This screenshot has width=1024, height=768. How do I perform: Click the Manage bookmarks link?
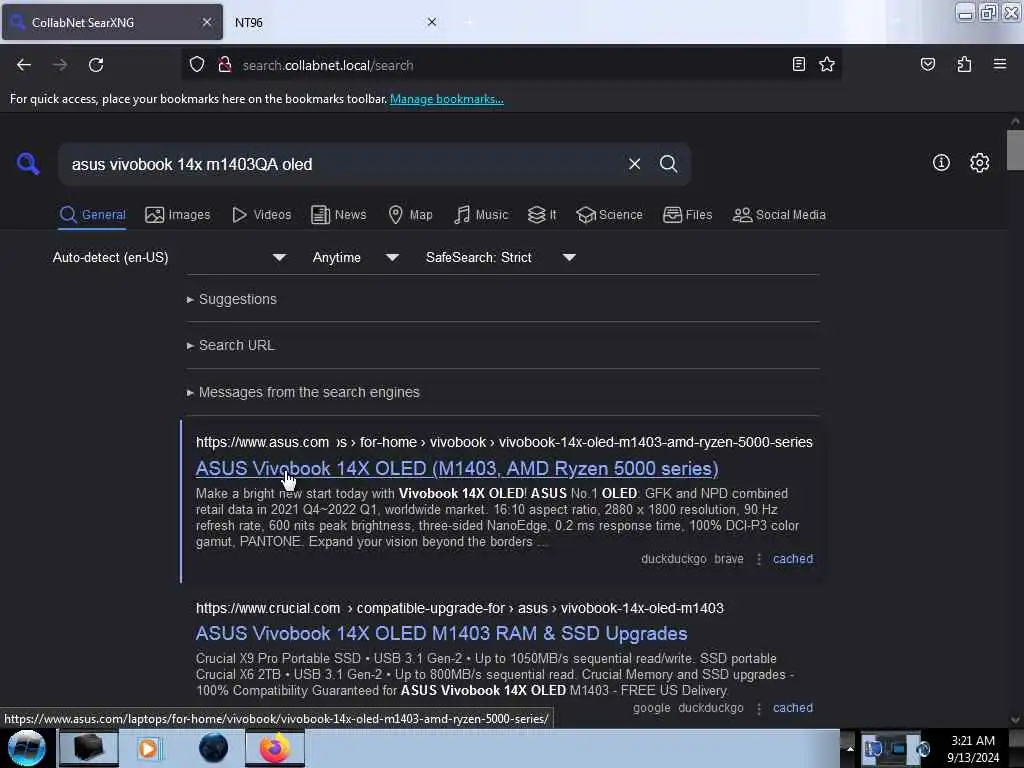point(447,99)
